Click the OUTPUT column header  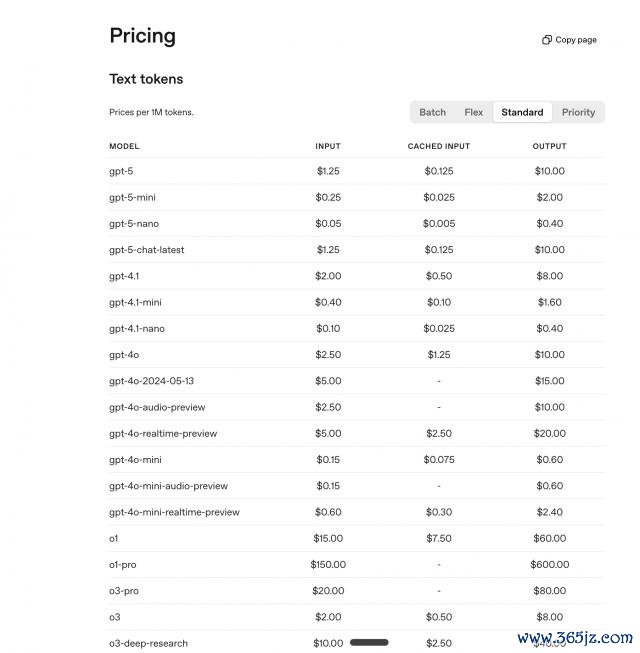click(549, 147)
